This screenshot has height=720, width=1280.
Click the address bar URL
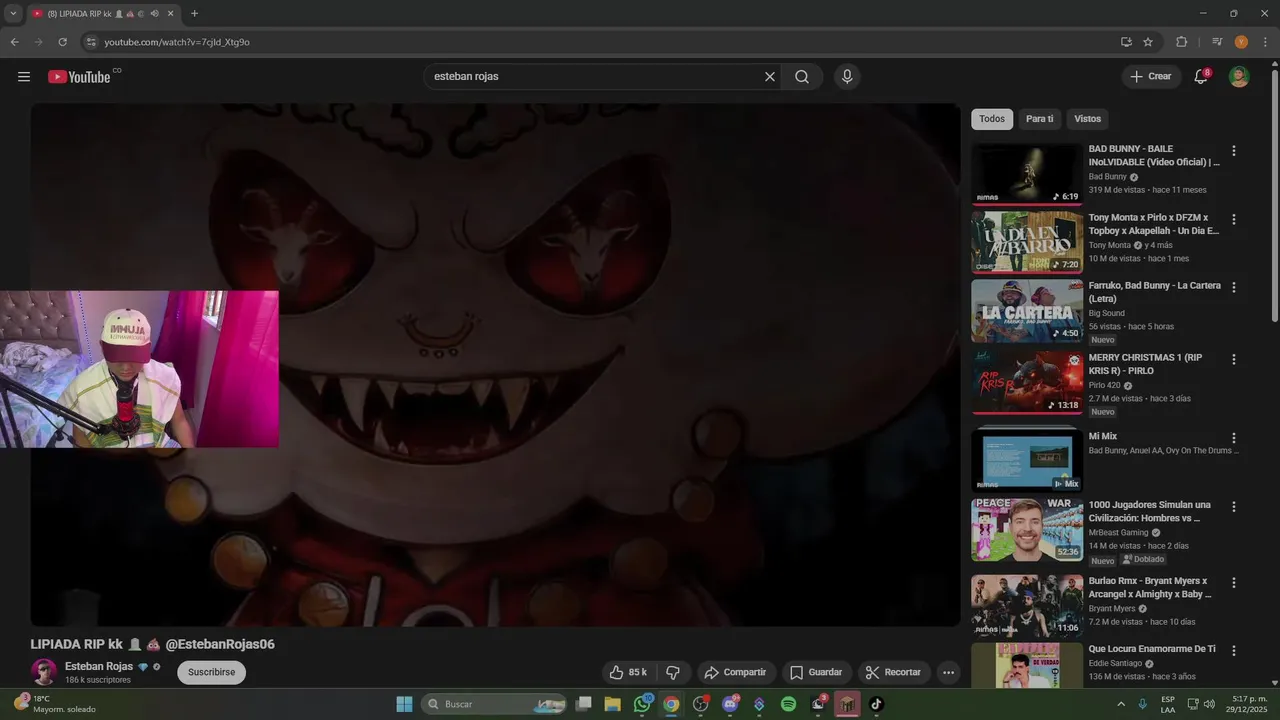[x=177, y=42]
